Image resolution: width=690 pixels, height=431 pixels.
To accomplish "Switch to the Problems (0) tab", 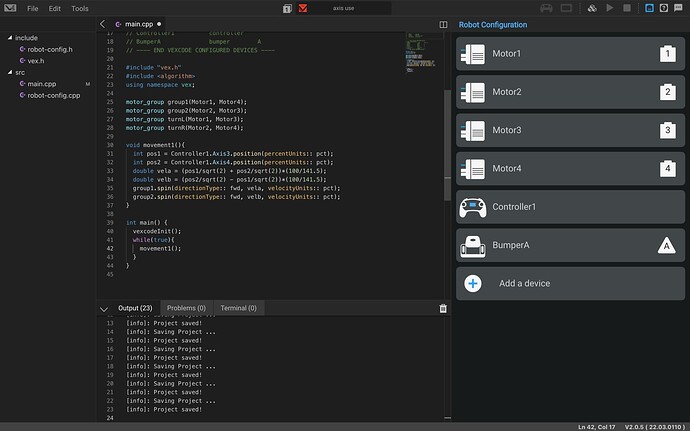I will pyautogui.click(x=186, y=308).
